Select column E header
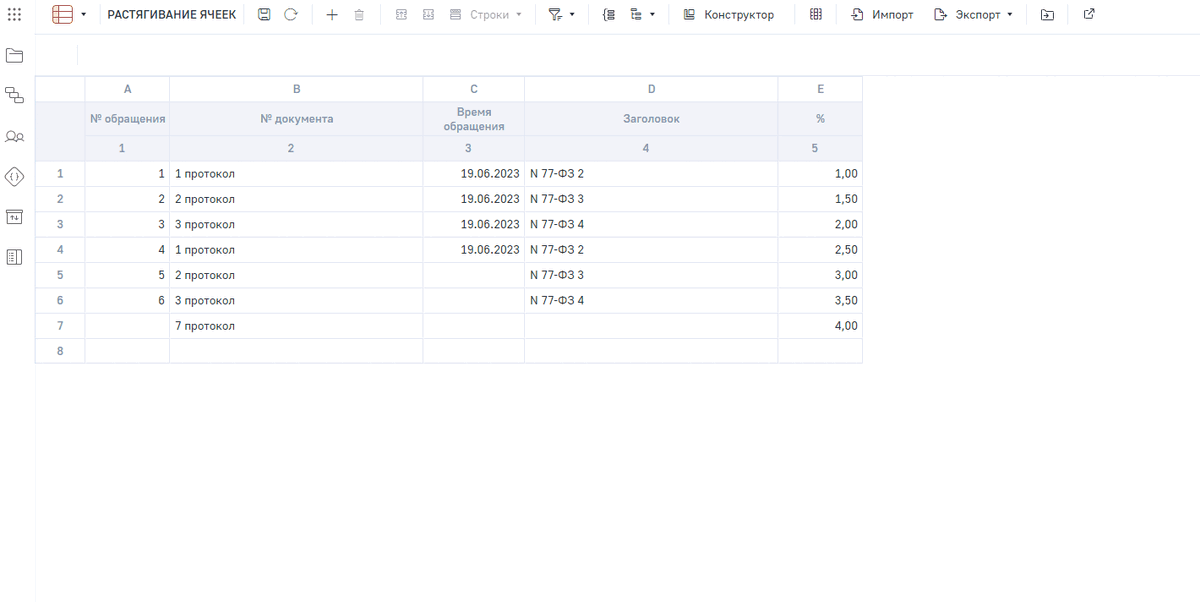 click(820, 89)
